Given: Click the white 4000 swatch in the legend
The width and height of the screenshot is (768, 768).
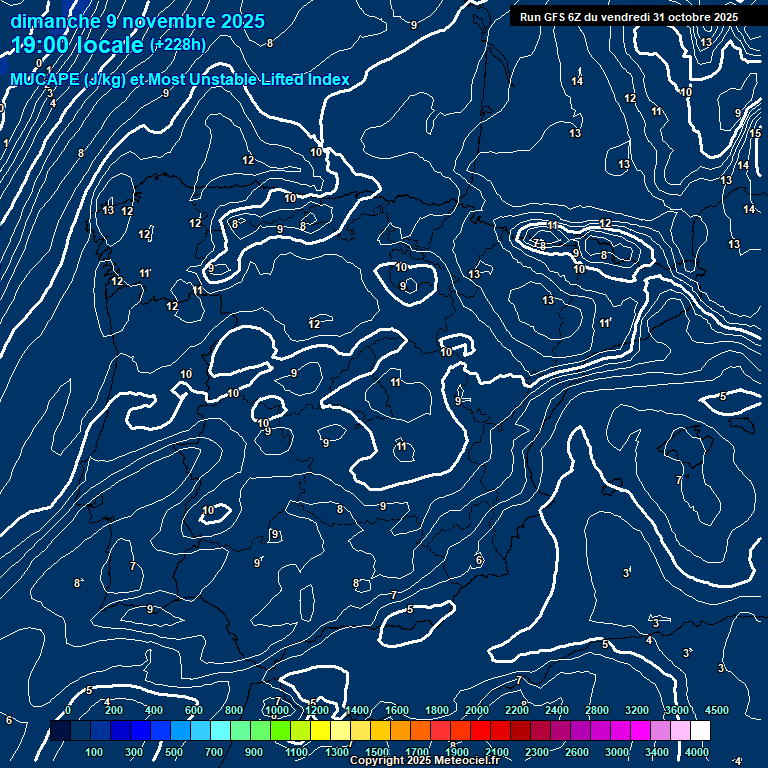Looking at the screenshot, I should coord(700,731).
